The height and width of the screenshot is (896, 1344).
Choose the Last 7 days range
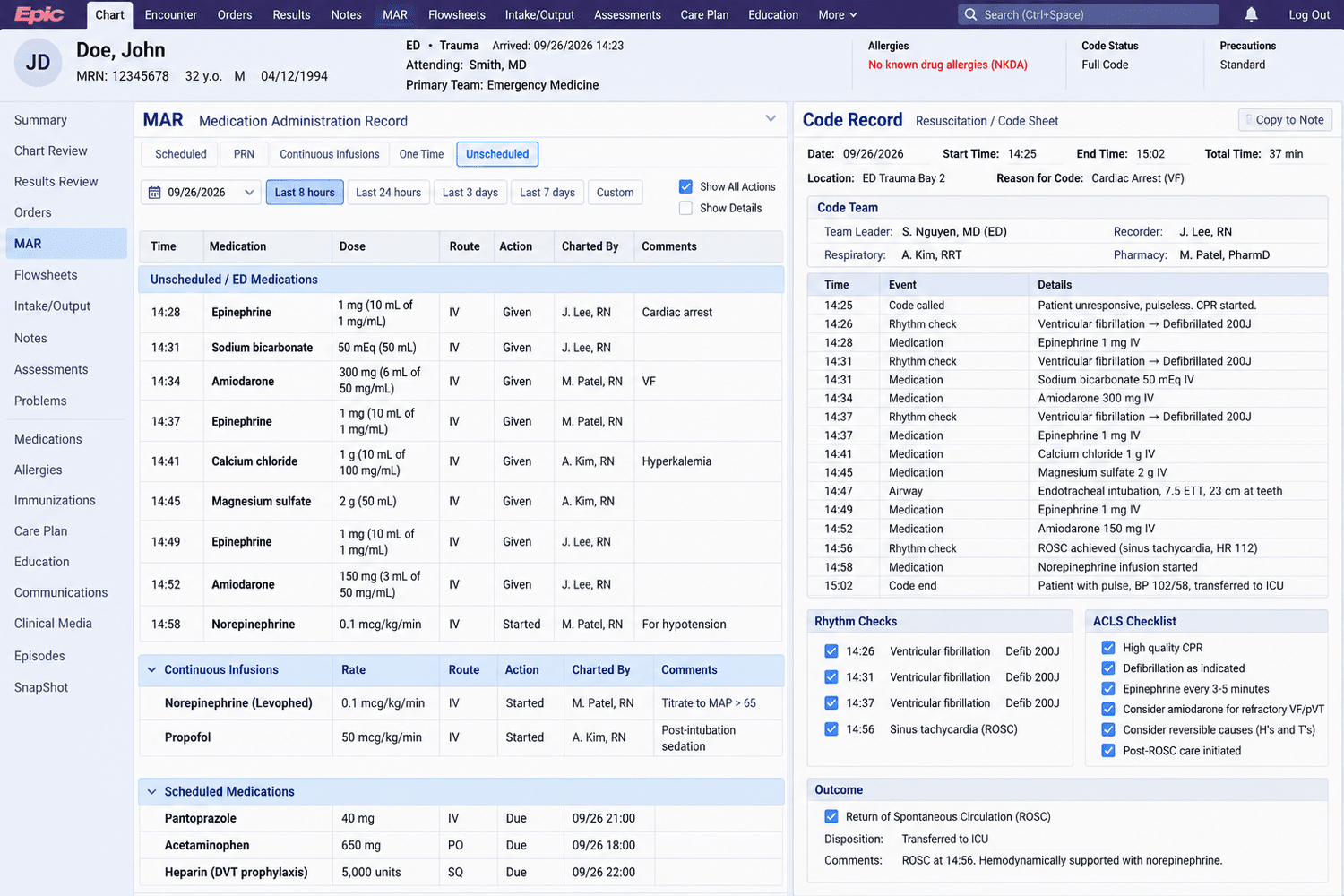coord(547,193)
